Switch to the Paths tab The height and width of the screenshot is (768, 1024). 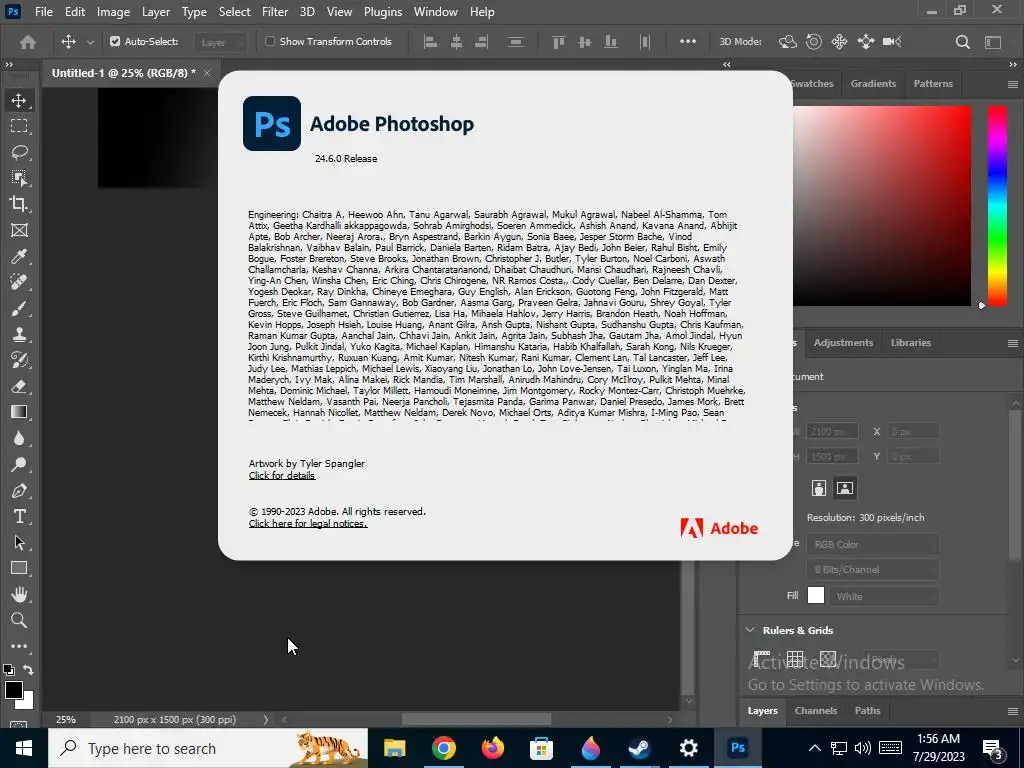click(867, 711)
